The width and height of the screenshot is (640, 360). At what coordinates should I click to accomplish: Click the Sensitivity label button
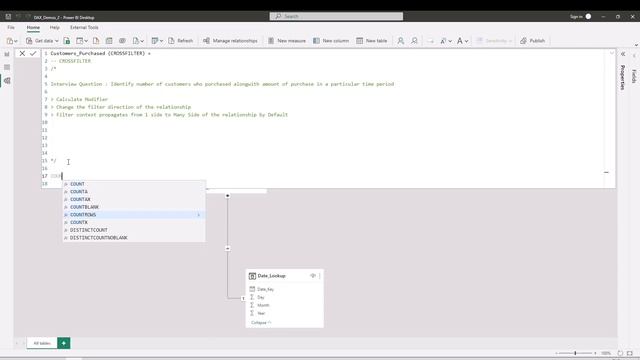tap(494, 41)
